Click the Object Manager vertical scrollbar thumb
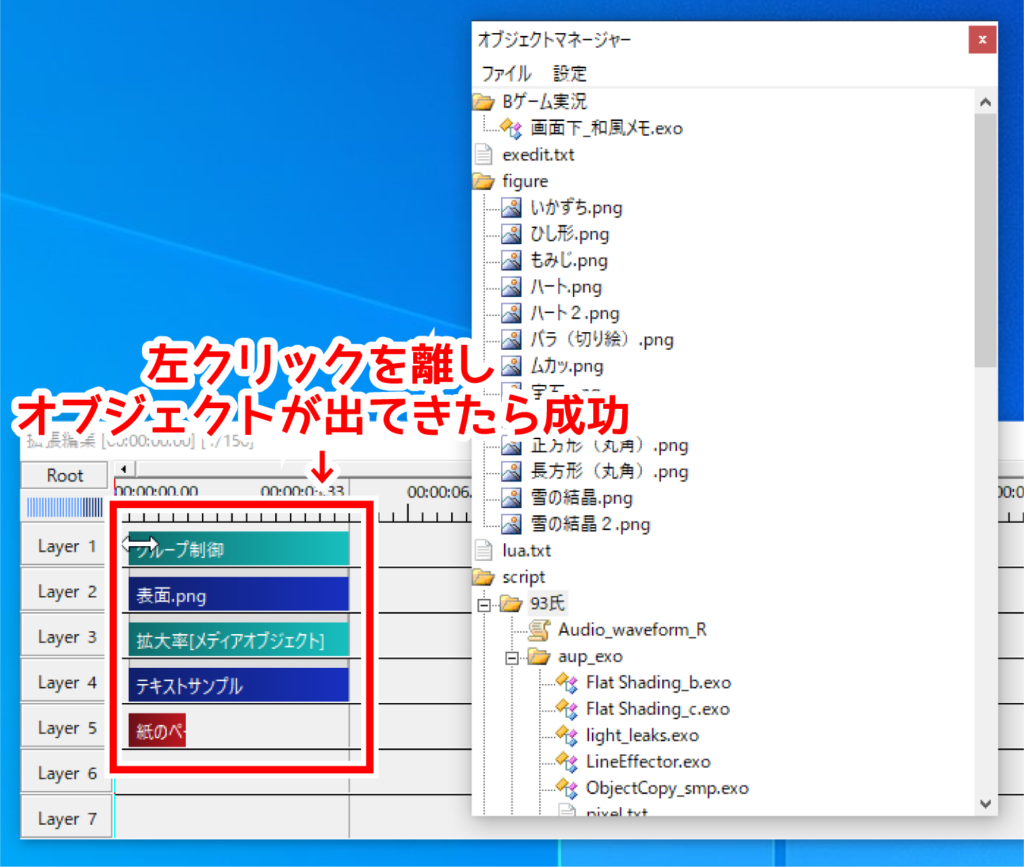 click(985, 240)
